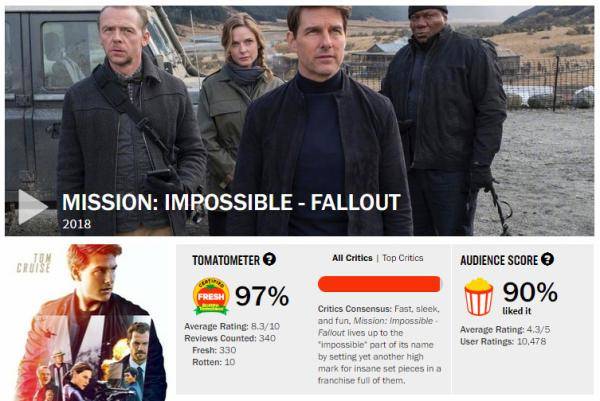Click the Reviews Counted: 340 text
This screenshot has height=401, width=600.
231,338
